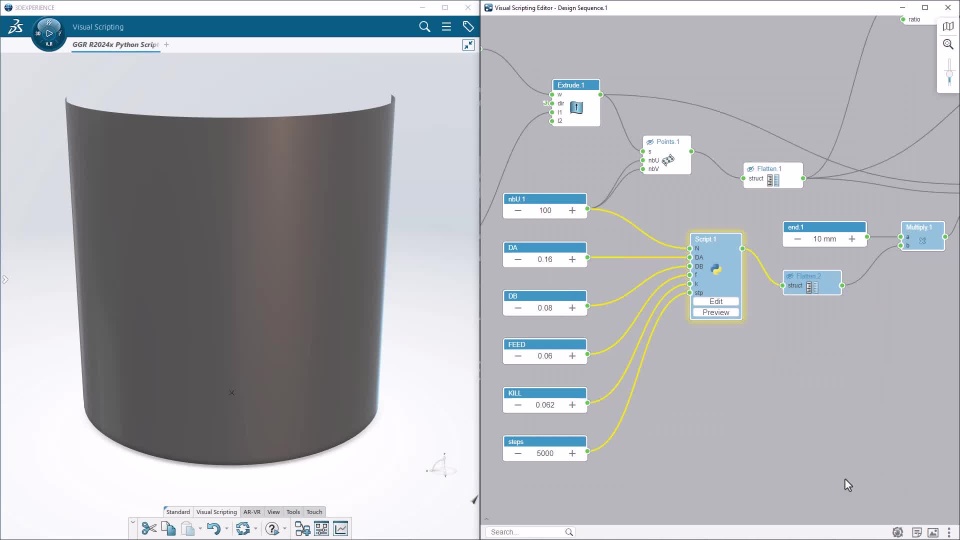
Task: Toggle visibility eye on Flatten.2 node
Action: pyautogui.click(x=790, y=276)
